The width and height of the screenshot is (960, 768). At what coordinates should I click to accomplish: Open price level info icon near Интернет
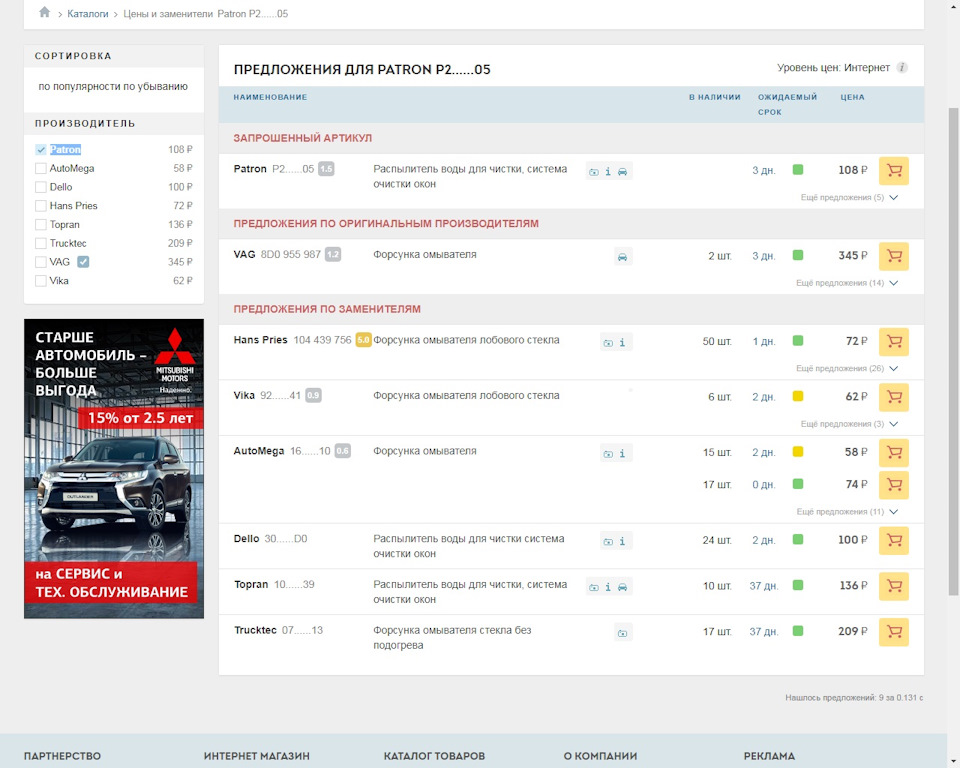901,66
